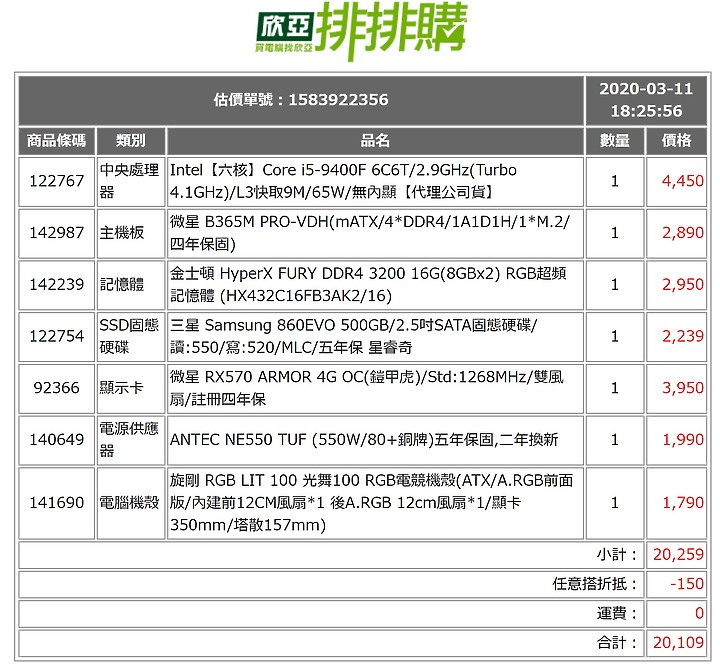Click the discount value -150
This screenshot has height=665, width=720.
pyautogui.click(x=687, y=584)
